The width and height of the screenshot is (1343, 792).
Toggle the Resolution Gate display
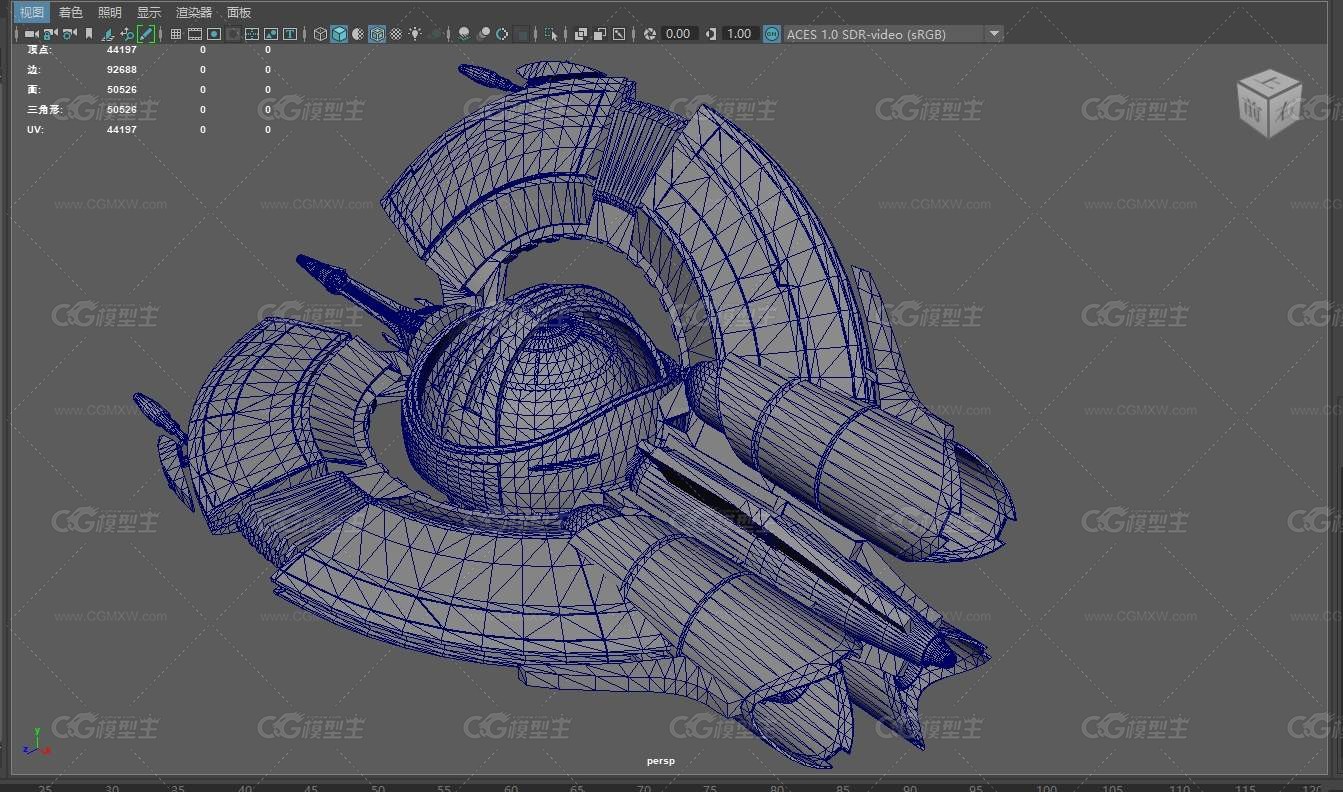[x=214, y=34]
